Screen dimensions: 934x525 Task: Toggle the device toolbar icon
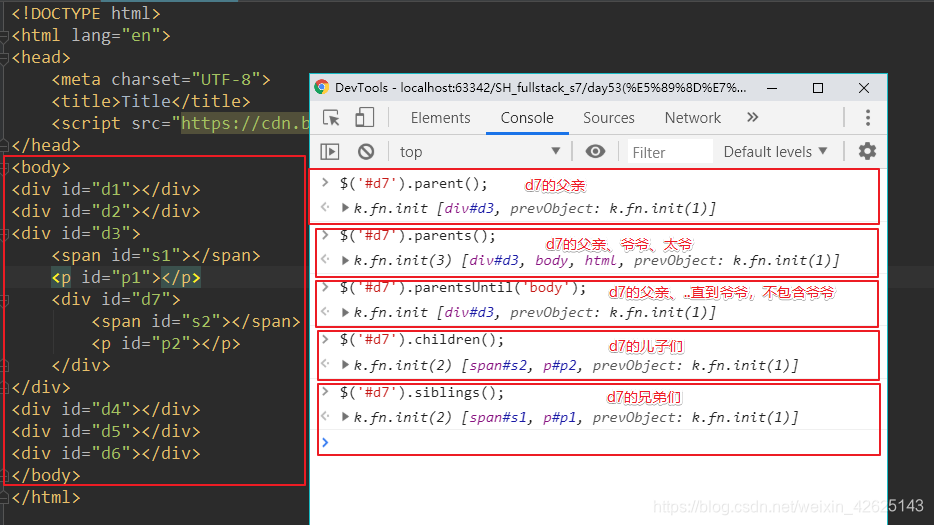pyautogui.click(x=364, y=117)
